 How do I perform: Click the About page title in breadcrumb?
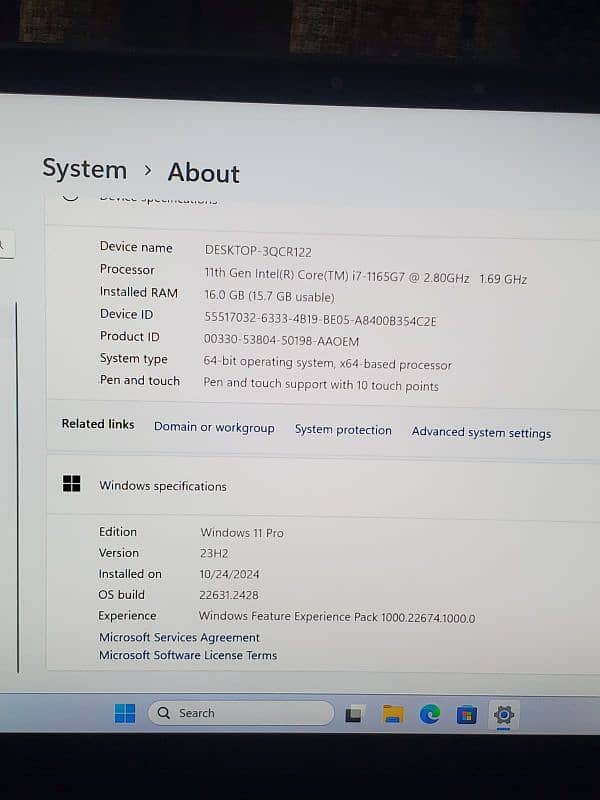(x=203, y=173)
